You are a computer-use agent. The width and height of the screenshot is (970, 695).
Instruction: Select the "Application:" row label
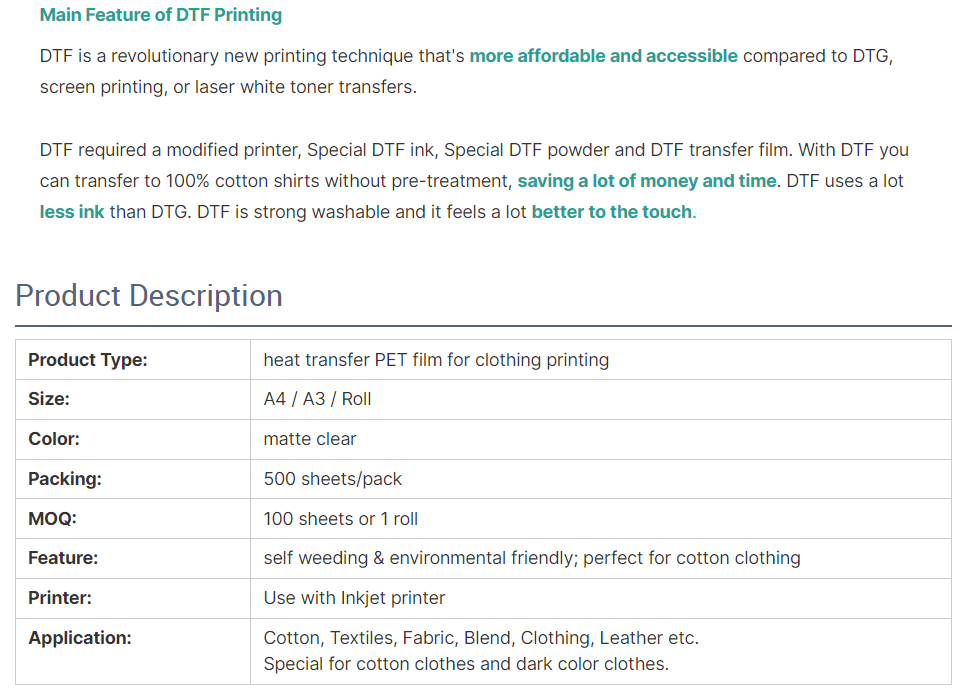(80, 638)
